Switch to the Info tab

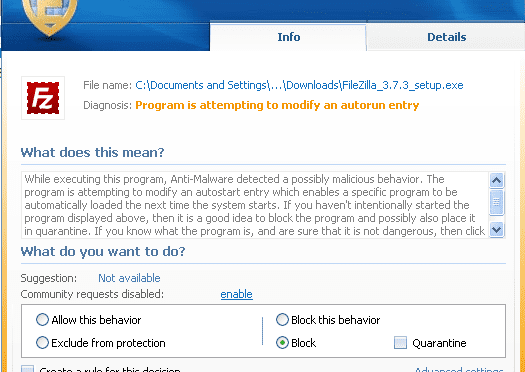click(x=288, y=37)
